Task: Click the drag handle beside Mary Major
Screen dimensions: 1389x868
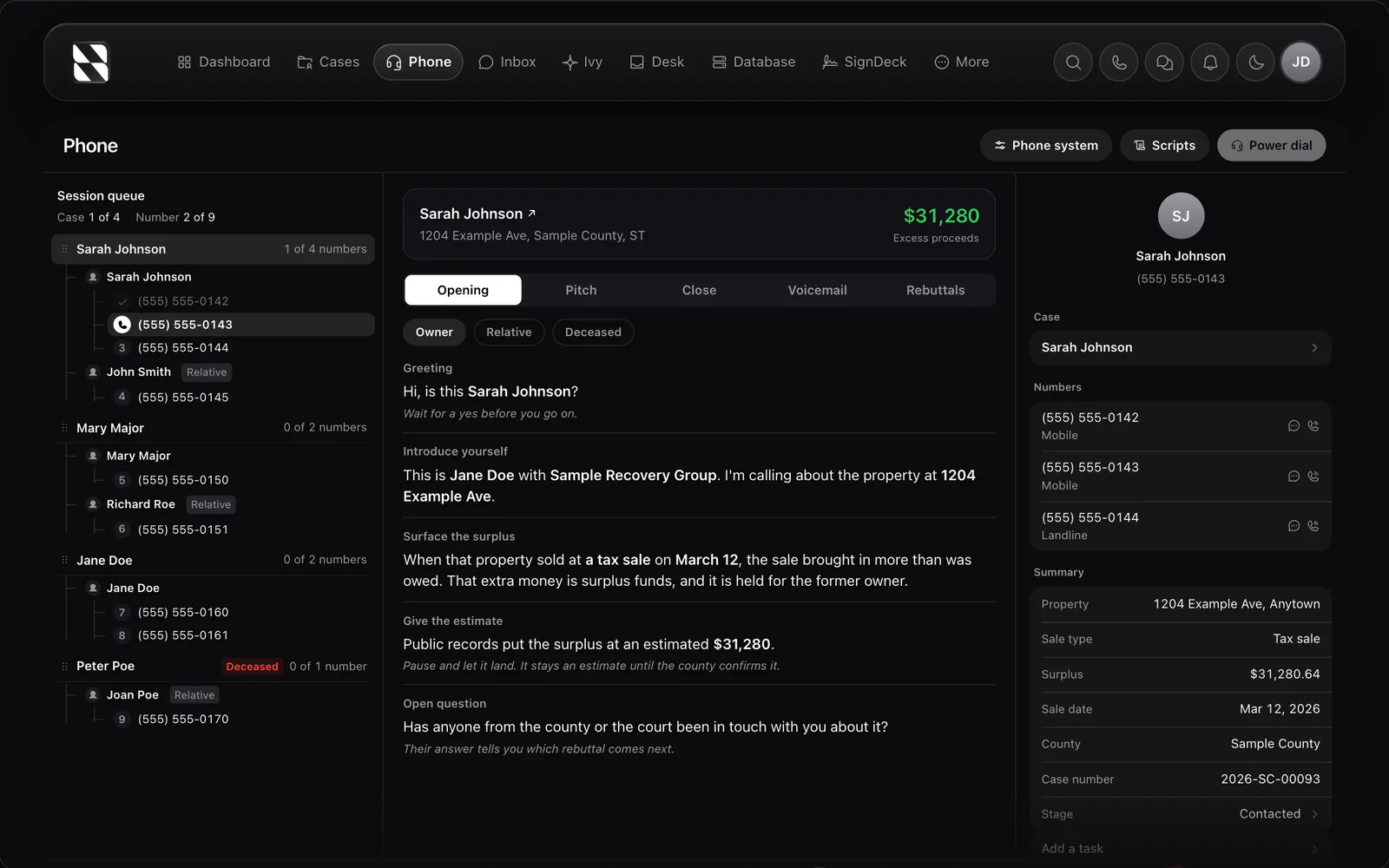Action: (x=64, y=428)
